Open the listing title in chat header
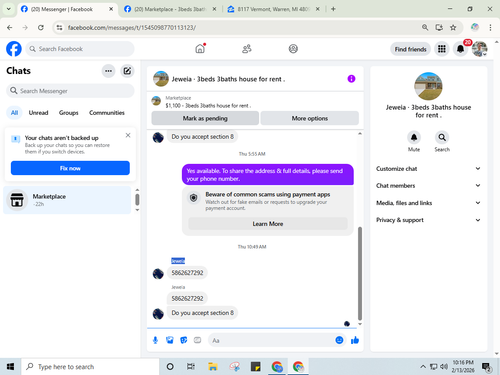 pyautogui.click(x=228, y=79)
